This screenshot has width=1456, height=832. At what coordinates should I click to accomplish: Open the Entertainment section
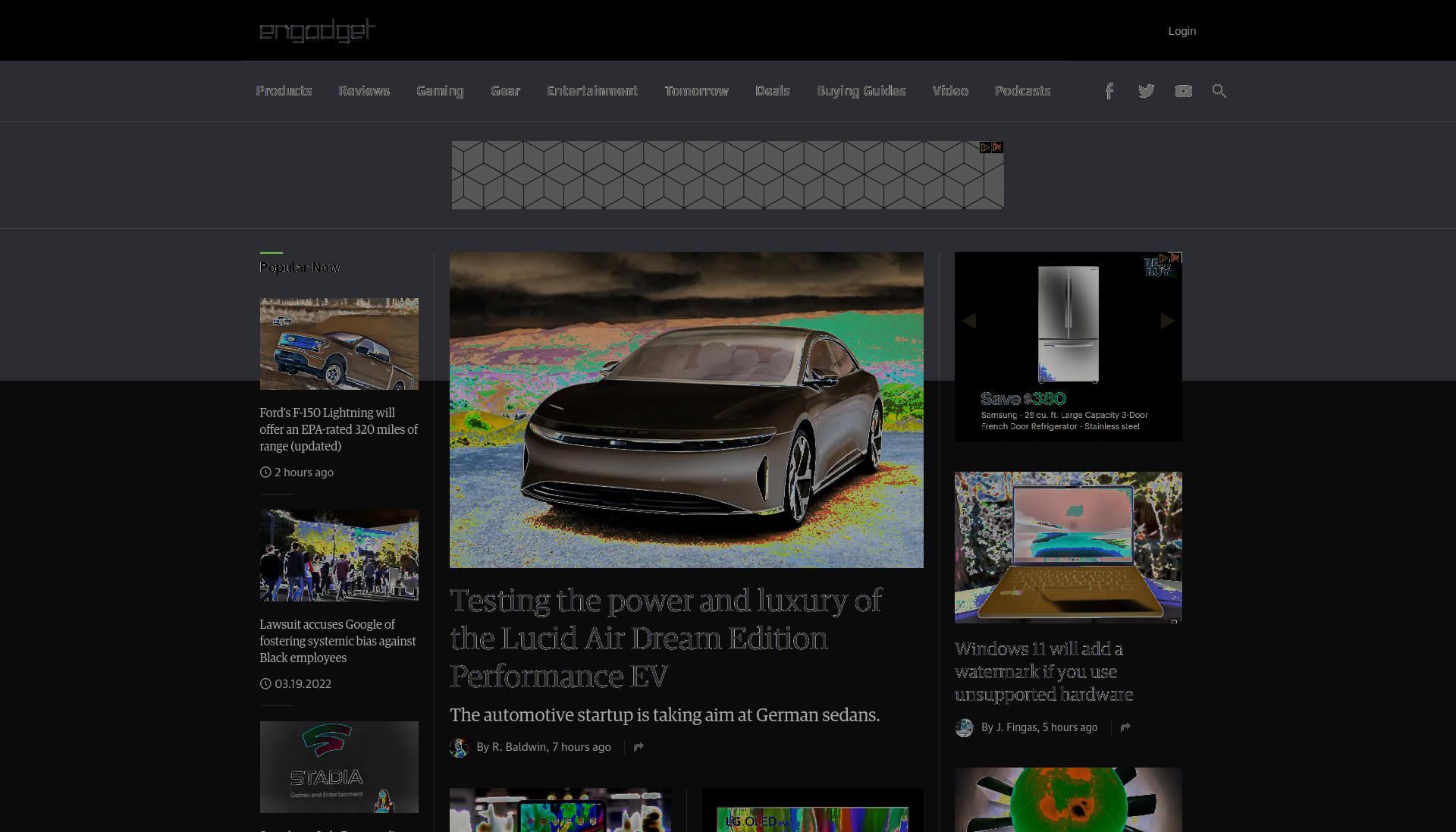tap(592, 91)
